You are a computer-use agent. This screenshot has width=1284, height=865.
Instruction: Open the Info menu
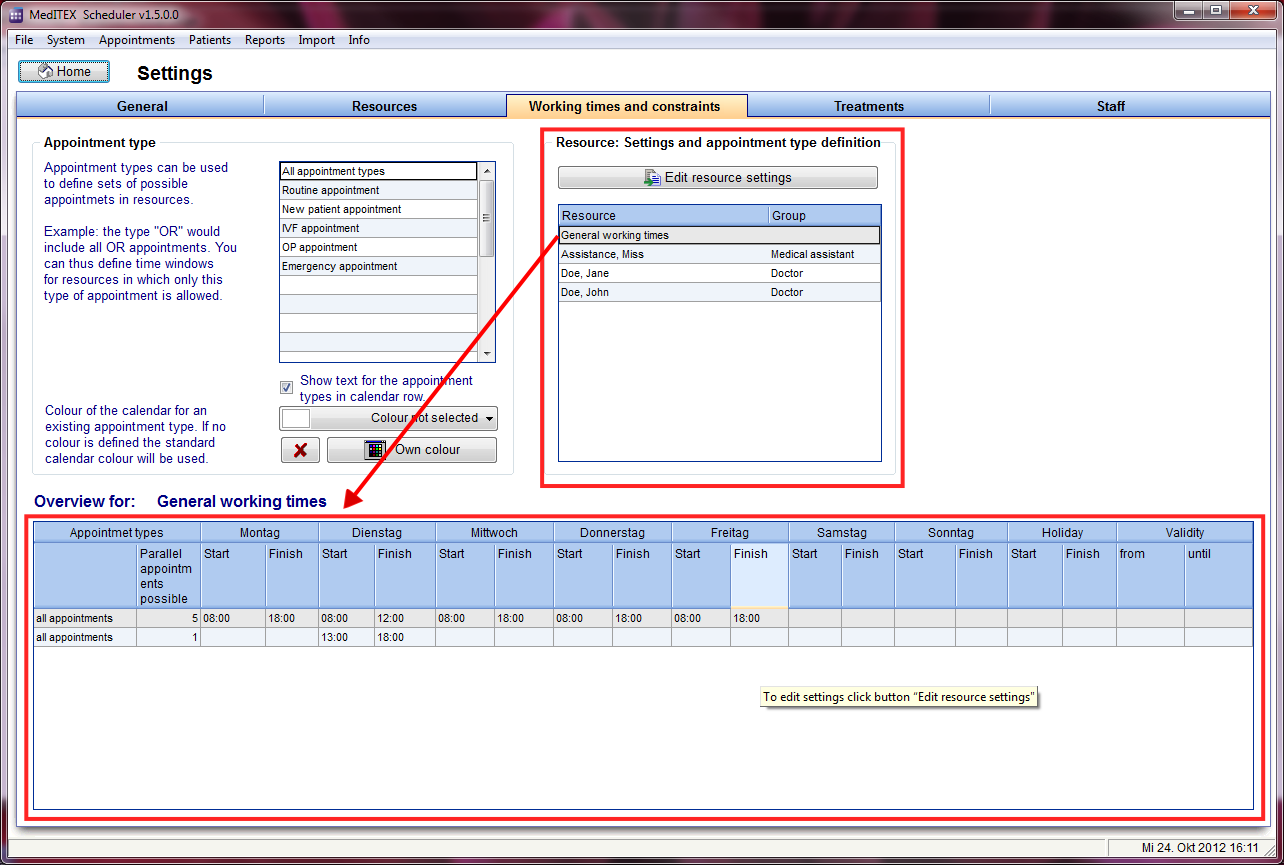(359, 40)
